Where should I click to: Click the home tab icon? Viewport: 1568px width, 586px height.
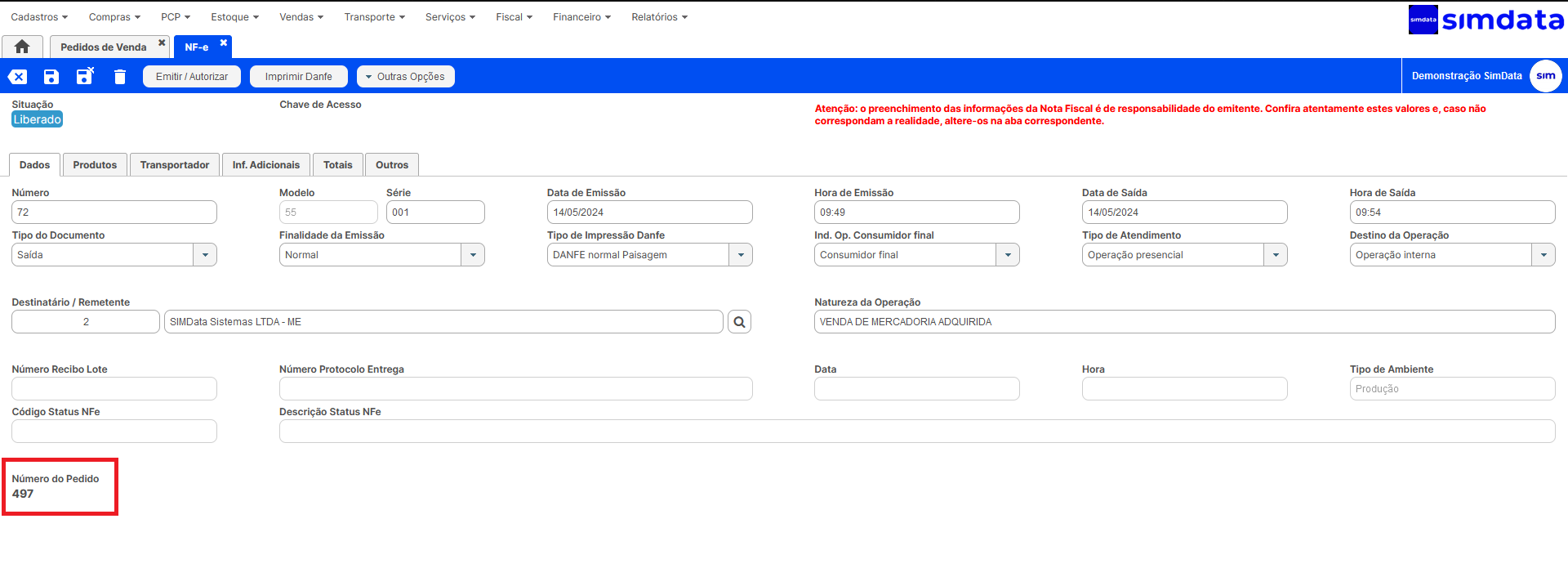point(22,47)
